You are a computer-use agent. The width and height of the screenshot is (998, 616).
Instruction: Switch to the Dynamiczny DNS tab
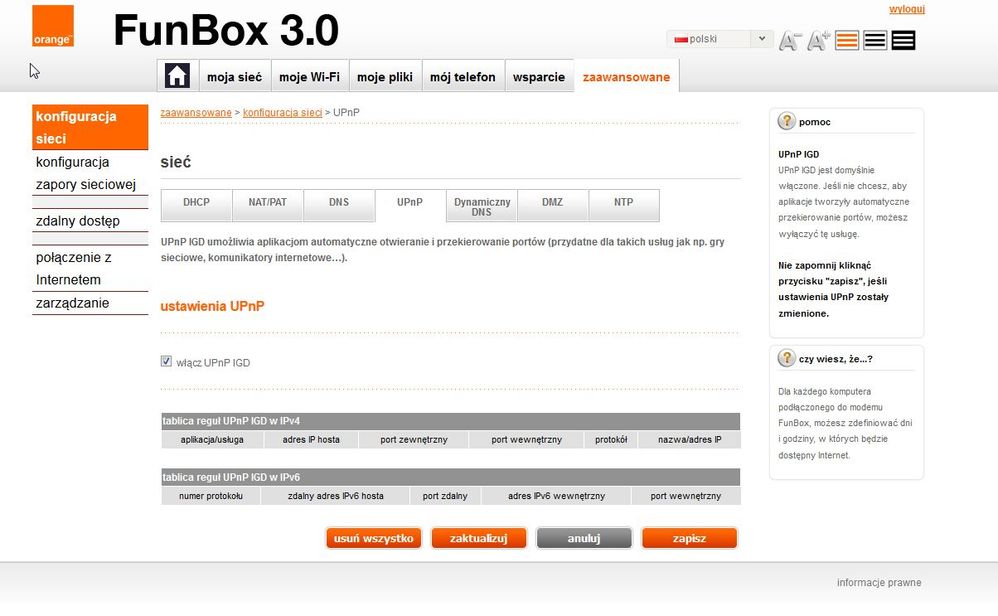click(x=482, y=206)
